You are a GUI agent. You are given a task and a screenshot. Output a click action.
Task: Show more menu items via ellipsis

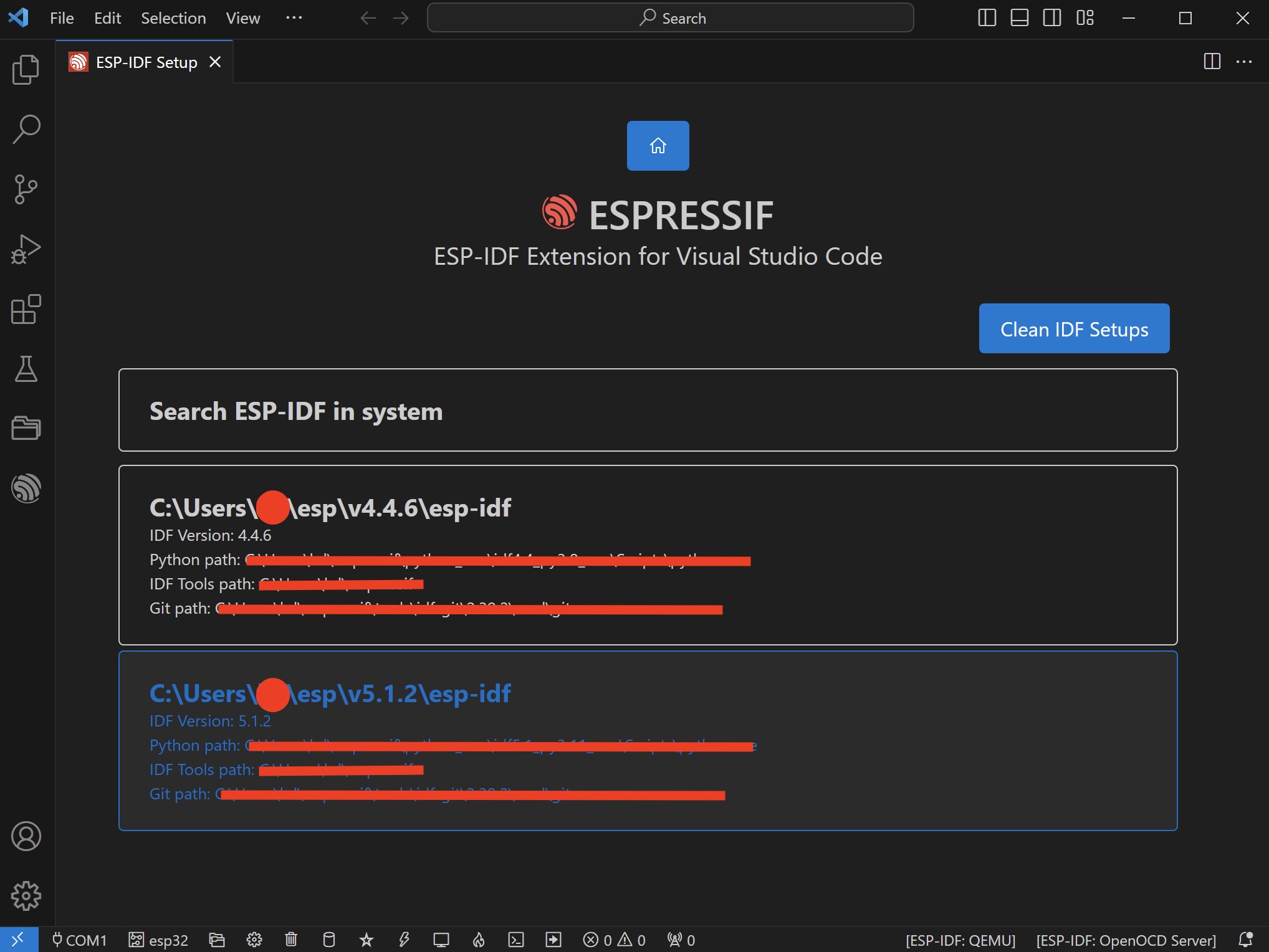pyautogui.click(x=294, y=18)
